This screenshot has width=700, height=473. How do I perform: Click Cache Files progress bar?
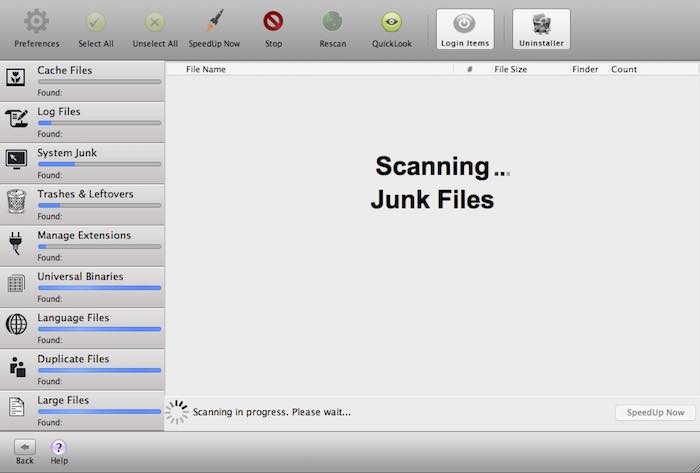tap(100, 82)
